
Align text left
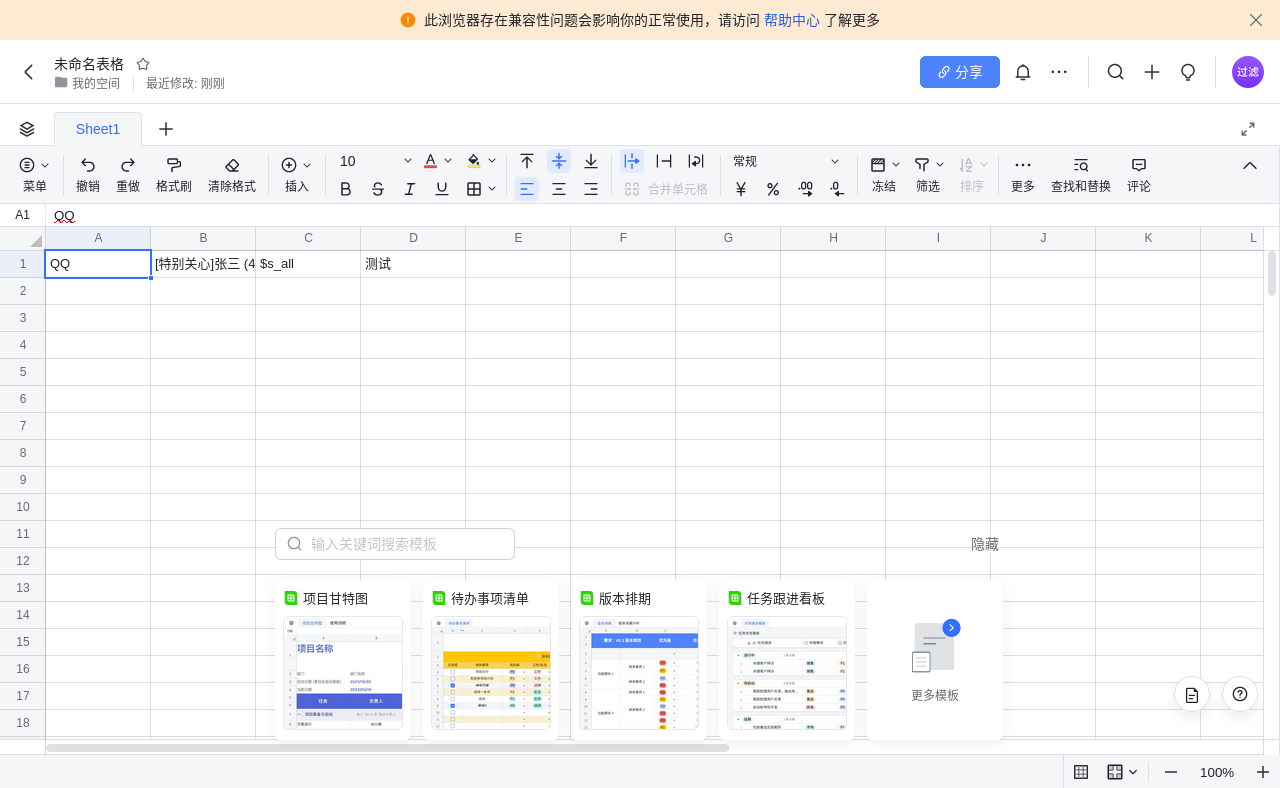point(527,189)
